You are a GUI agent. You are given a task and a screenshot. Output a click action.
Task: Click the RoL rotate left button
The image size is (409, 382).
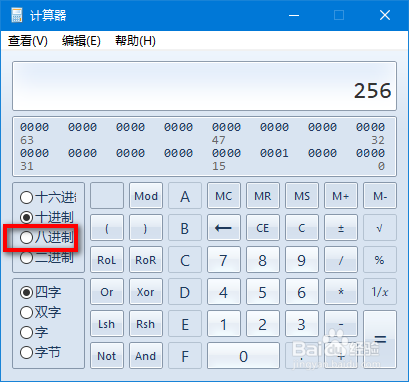(107, 260)
